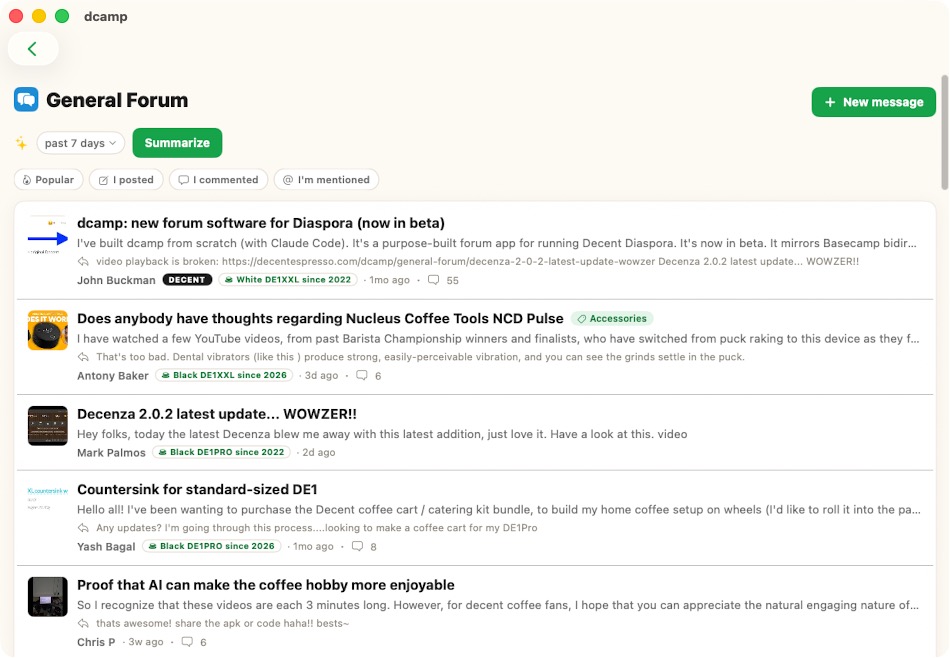950x658 pixels.
Task: Click the Dental vibrators reply preview text
Action: pos(420,357)
